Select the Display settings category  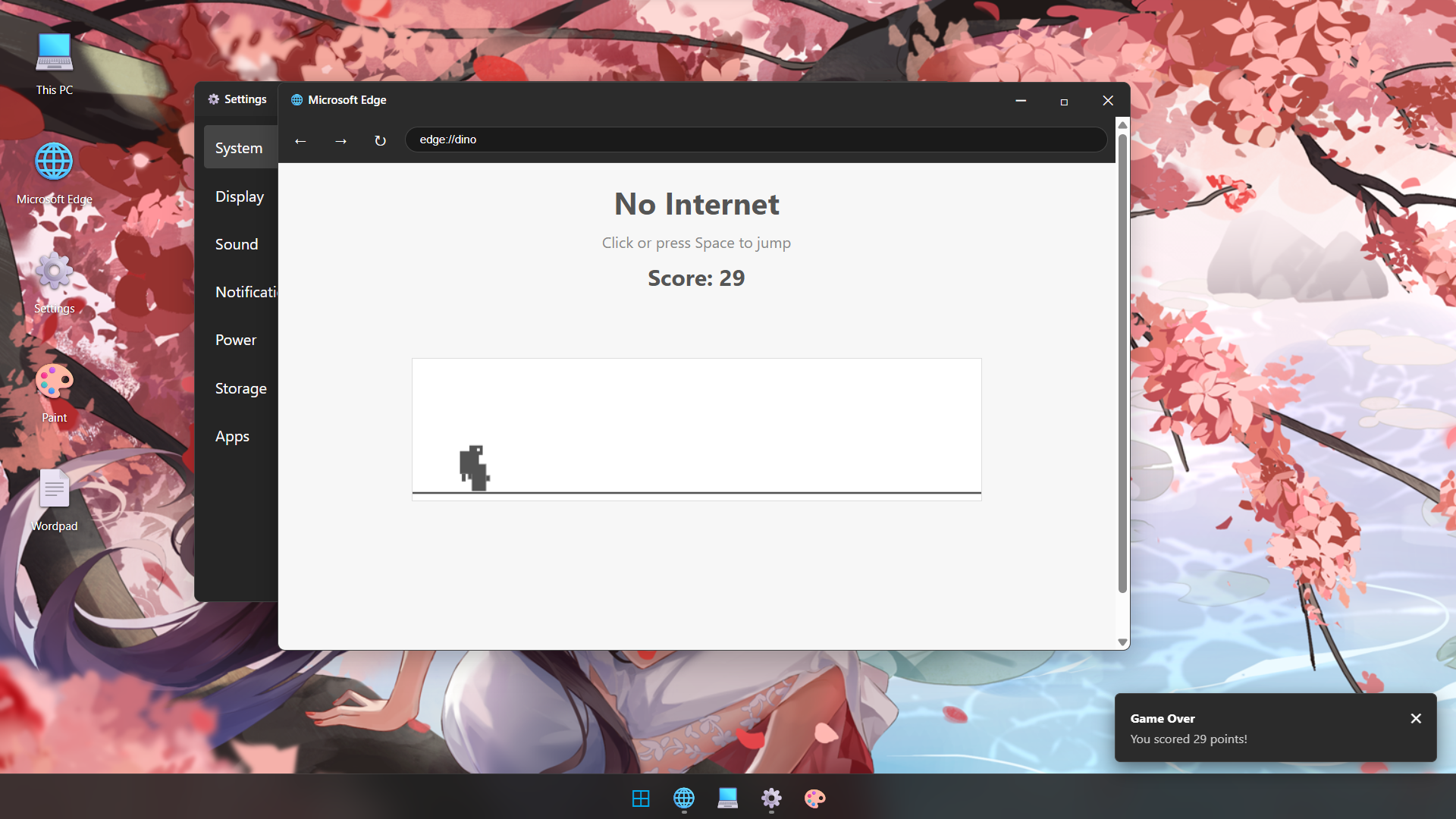(240, 196)
